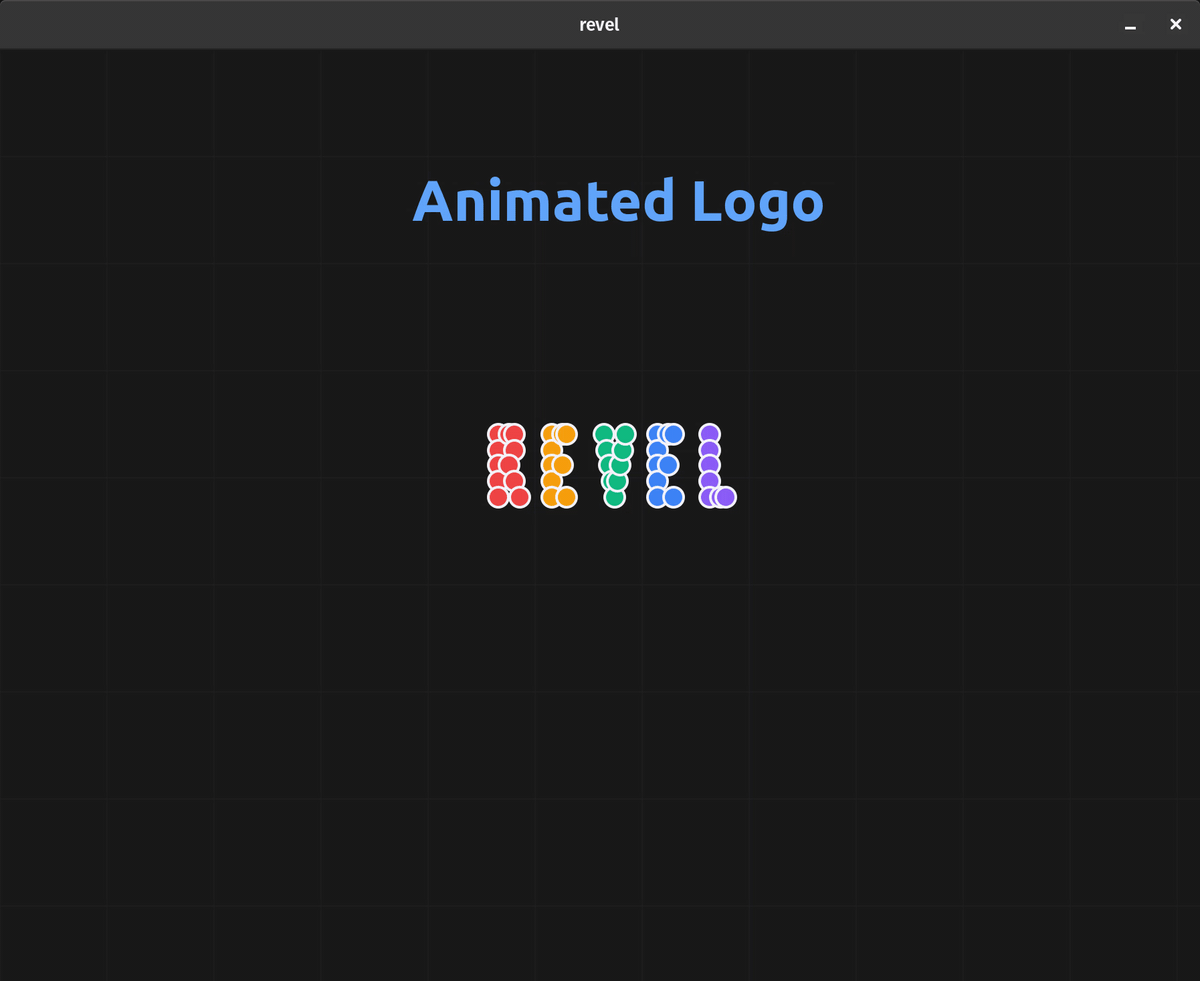Select the rightmost dot of the purple L foot
The image size is (1200, 981).
726,497
